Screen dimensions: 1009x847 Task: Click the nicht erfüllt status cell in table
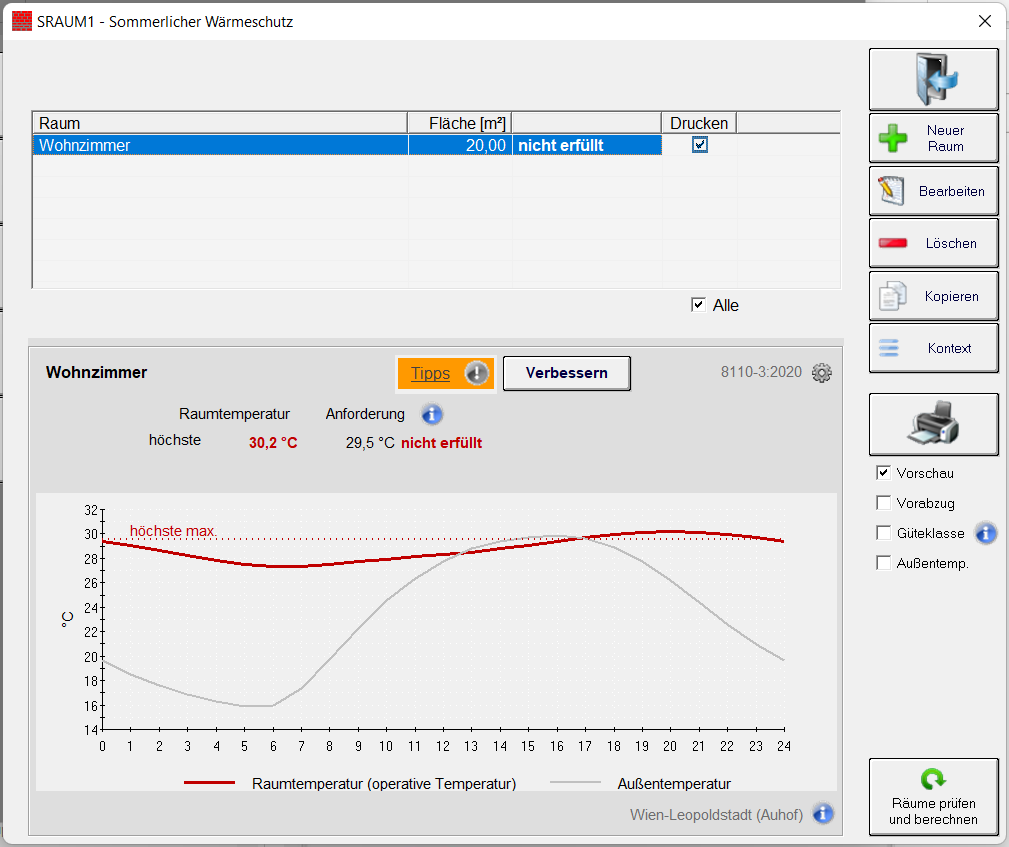pyautogui.click(x=587, y=145)
